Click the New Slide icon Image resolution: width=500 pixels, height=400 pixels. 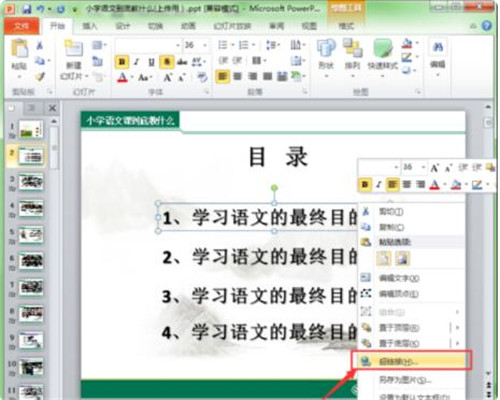74,48
